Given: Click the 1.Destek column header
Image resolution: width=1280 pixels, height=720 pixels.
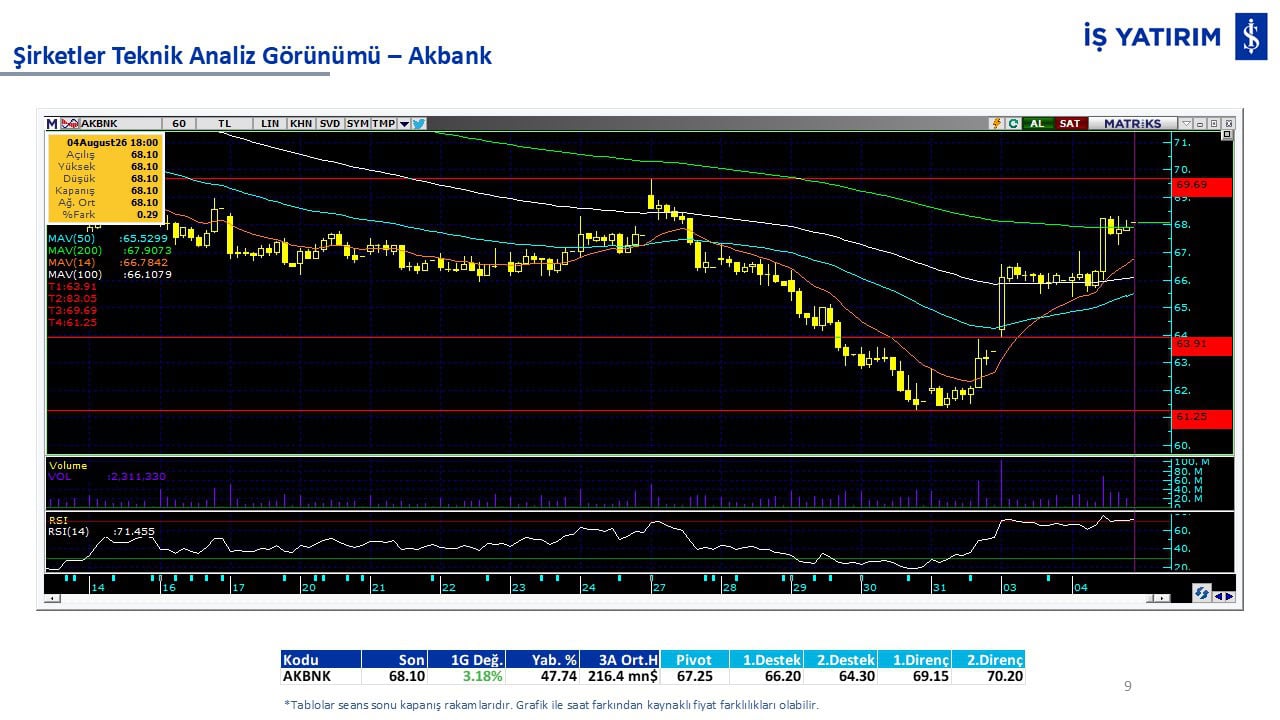Looking at the screenshot, I should (766, 660).
